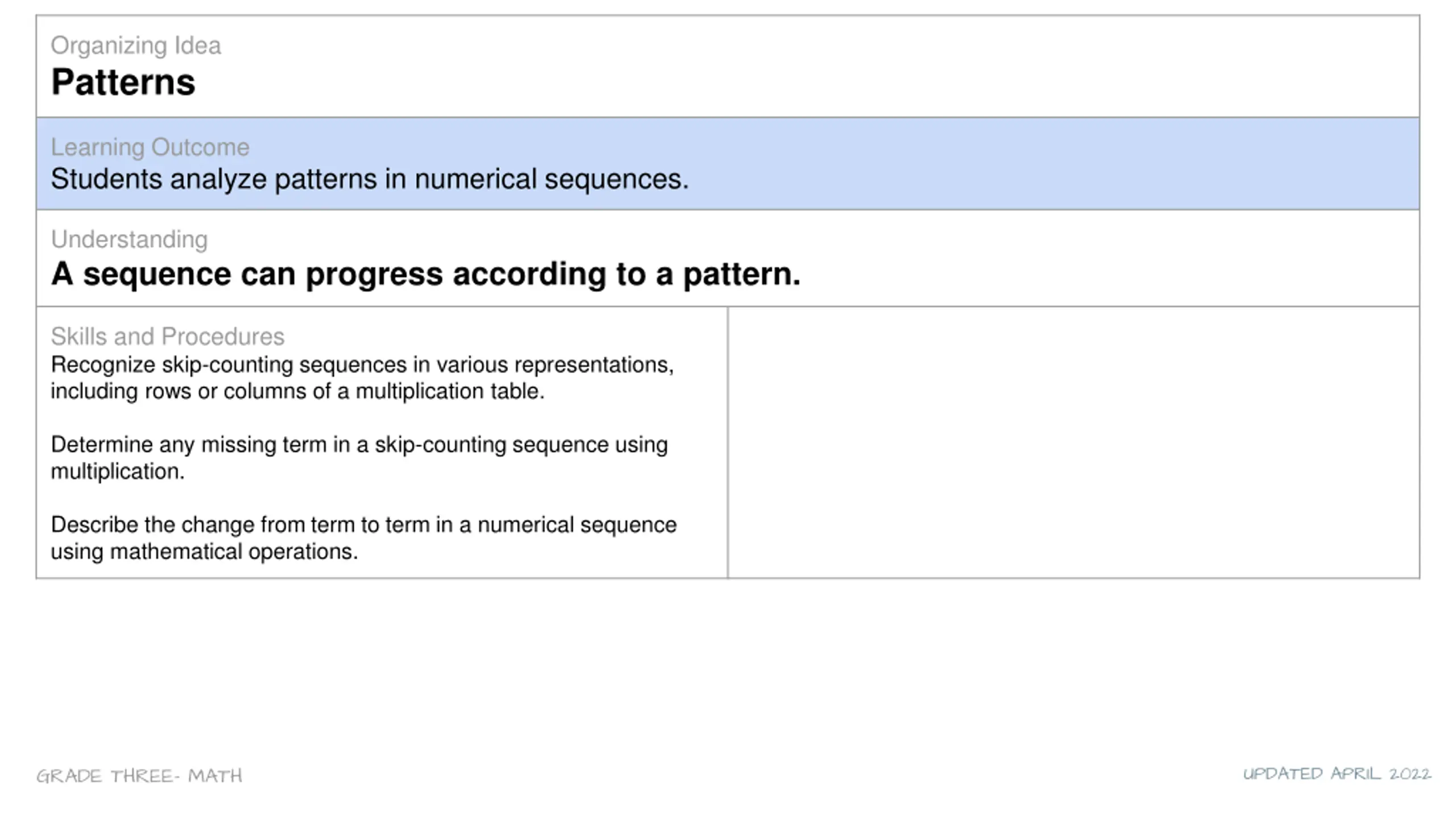The width and height of the screenshot is (1456, 819).
Task: Click the word 'Procedures' in the label
Action: click(x=223, y=337)
